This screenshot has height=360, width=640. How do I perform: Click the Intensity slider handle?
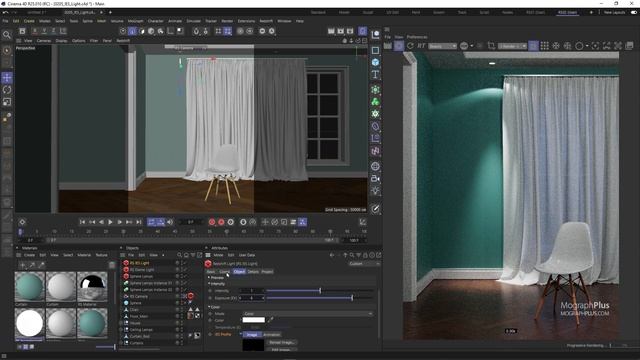coord(320,291)
